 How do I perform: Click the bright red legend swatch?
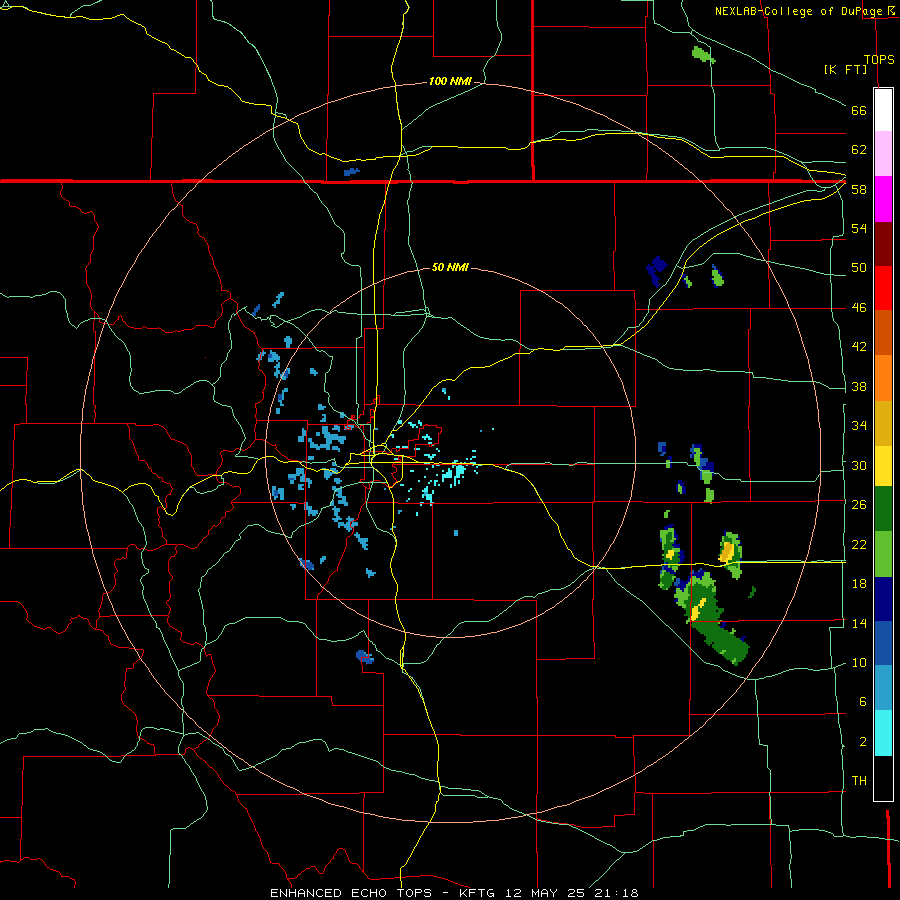(x=883, y=288)
